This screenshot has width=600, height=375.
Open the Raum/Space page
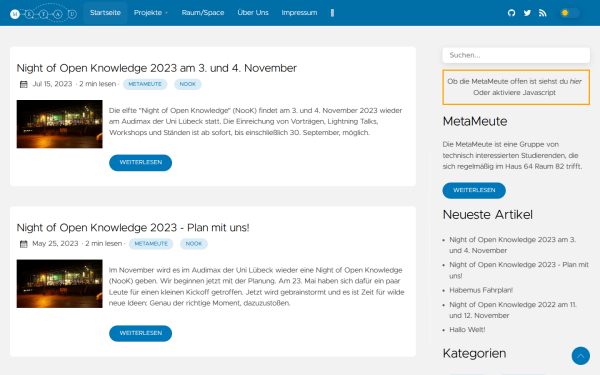(x=203, y=13)
